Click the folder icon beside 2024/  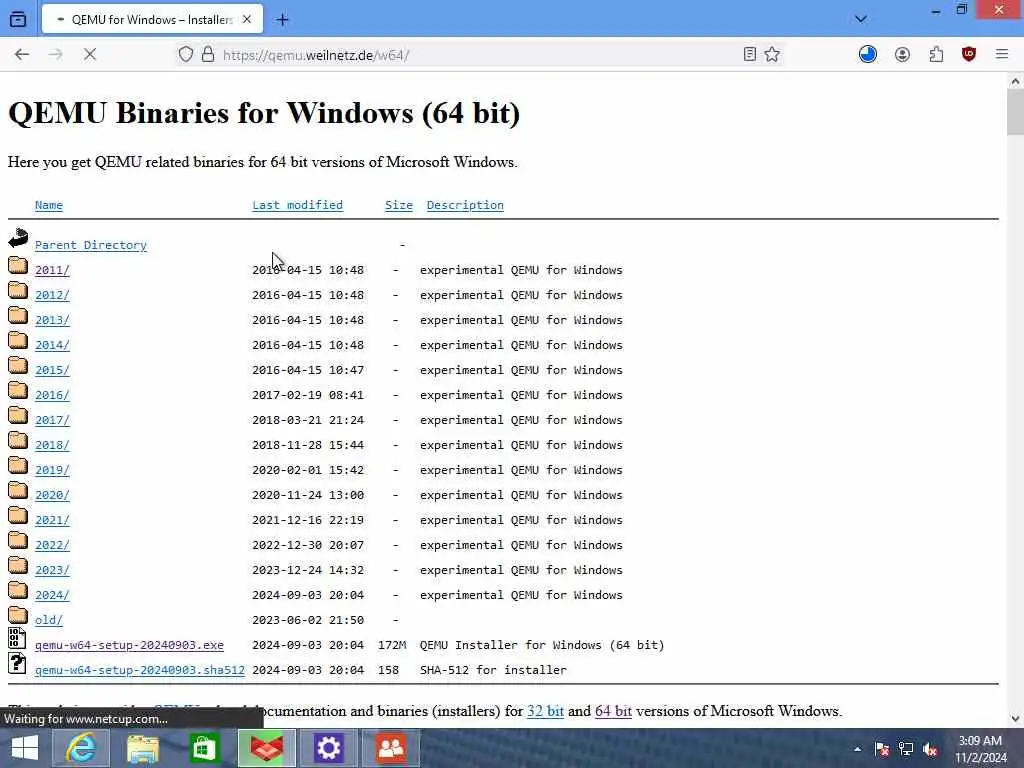[x=18, y=590]
